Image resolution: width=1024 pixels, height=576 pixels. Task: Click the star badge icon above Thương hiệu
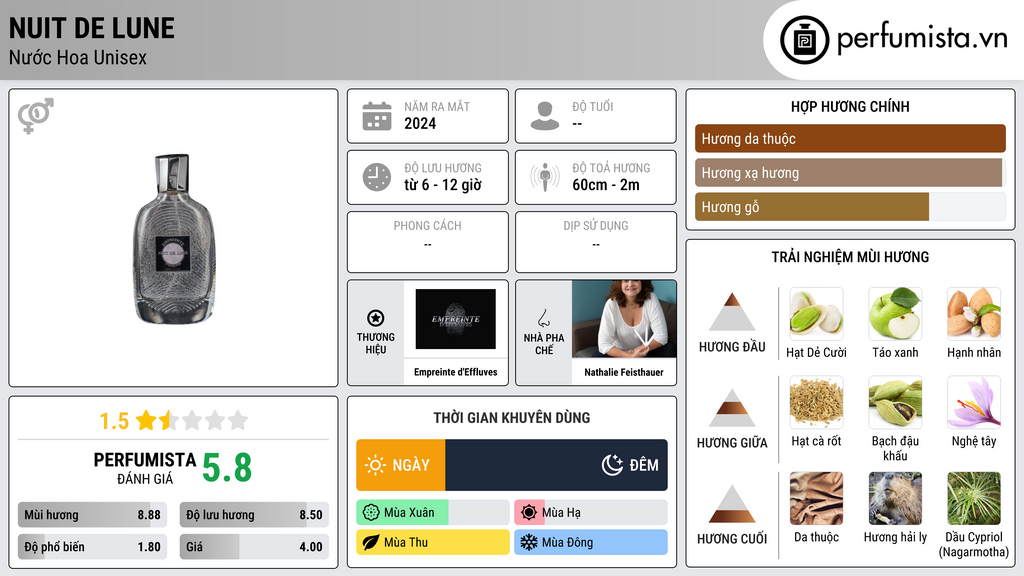click(376, 318)
